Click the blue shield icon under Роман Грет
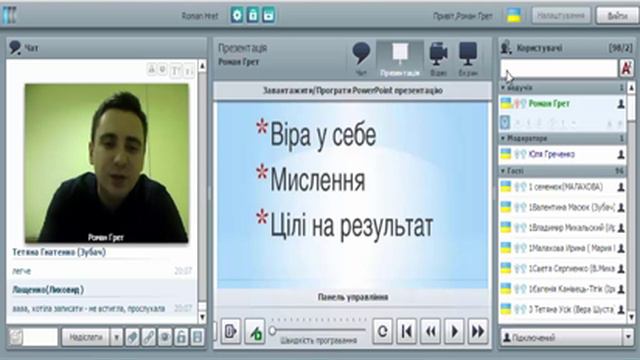The width and height of the screenshot is (640, 360). 505,122
